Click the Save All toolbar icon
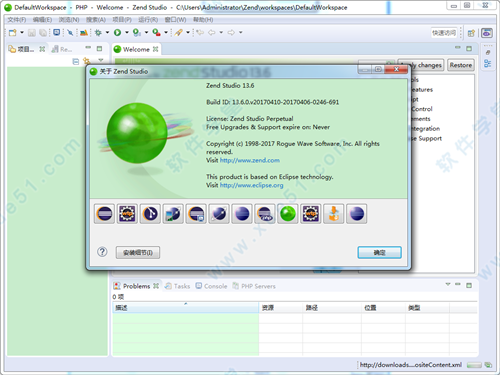The width and height of the screenshot is (500, 375). tap(43, 33)
